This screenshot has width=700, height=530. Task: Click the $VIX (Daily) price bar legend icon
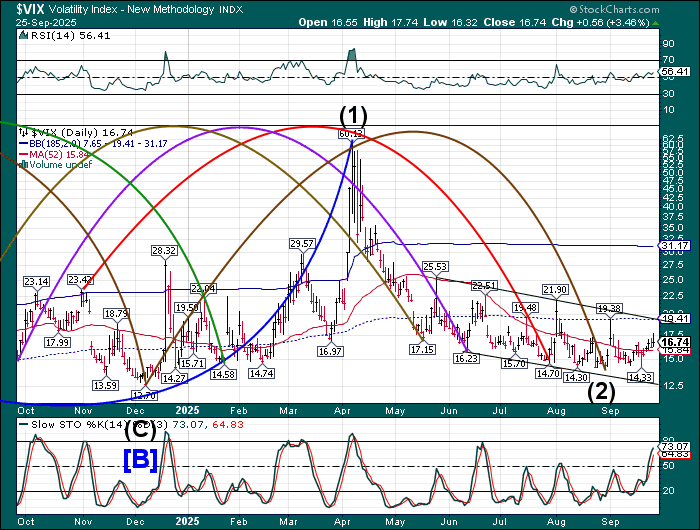click(21, 132)
